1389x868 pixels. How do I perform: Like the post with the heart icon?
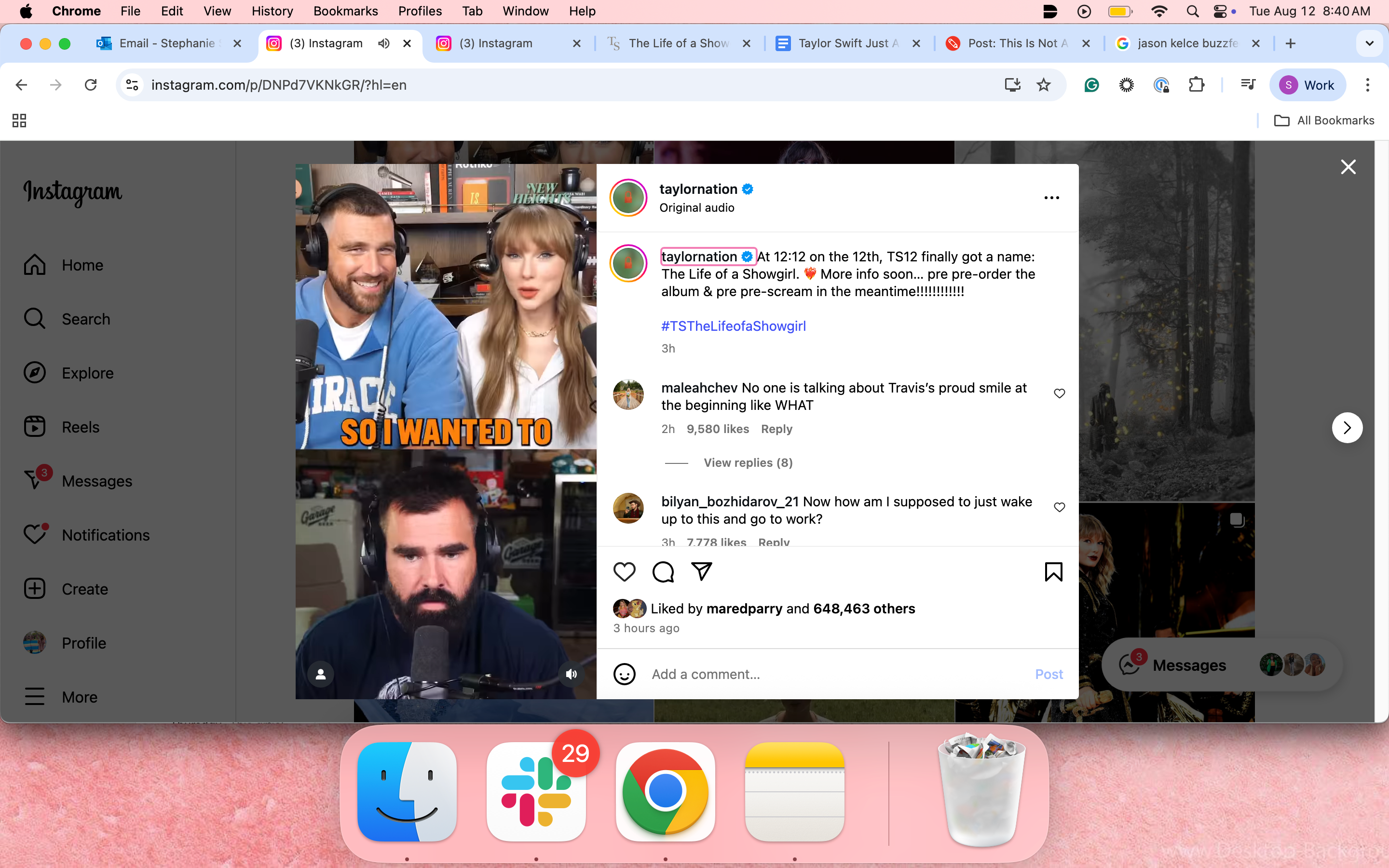tap(624, 572)
